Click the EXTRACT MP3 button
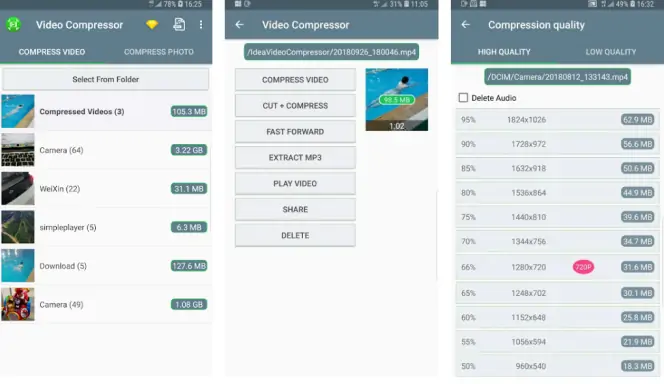The width and height of the screenshot is (664, 384). (295, 157)
